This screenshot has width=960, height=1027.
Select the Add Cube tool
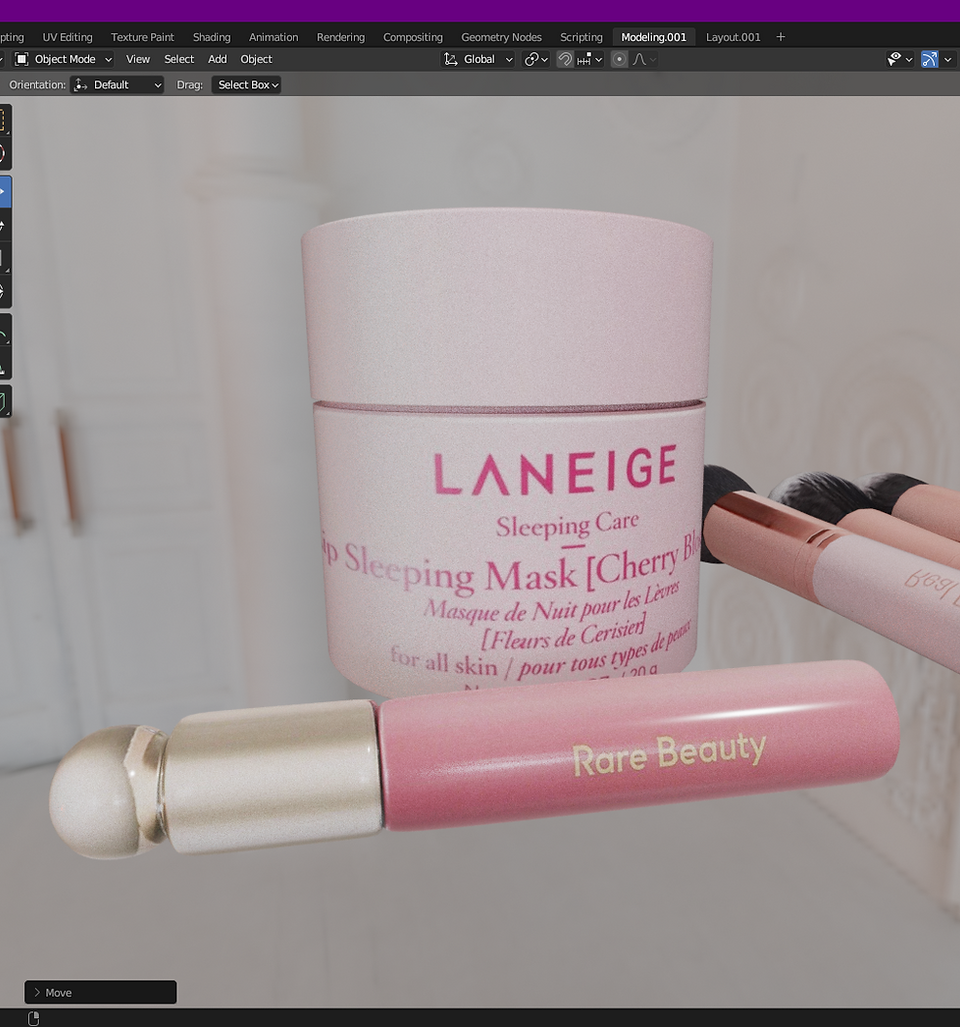(4, 401)
